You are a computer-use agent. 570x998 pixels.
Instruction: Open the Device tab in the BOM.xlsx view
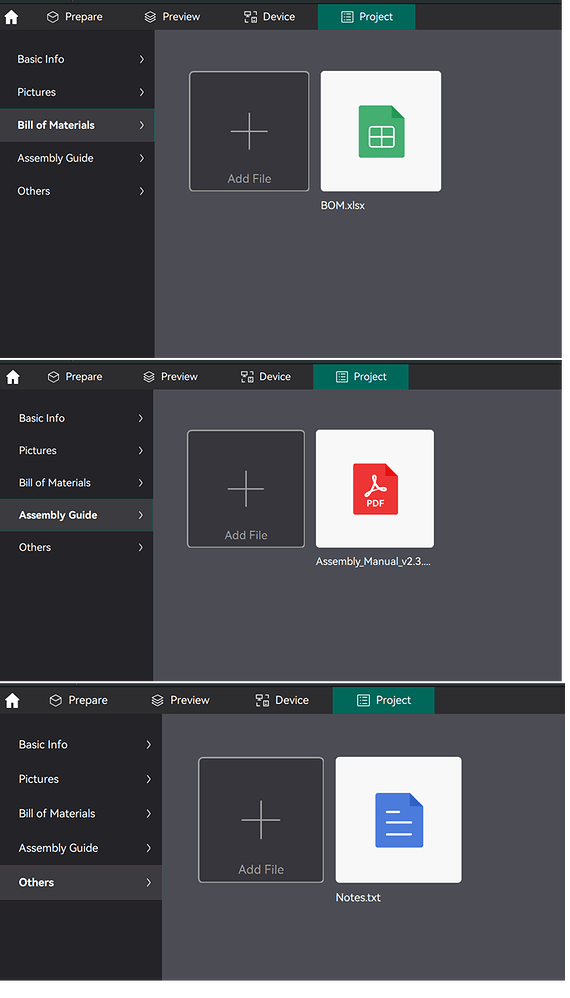point(269,17)
